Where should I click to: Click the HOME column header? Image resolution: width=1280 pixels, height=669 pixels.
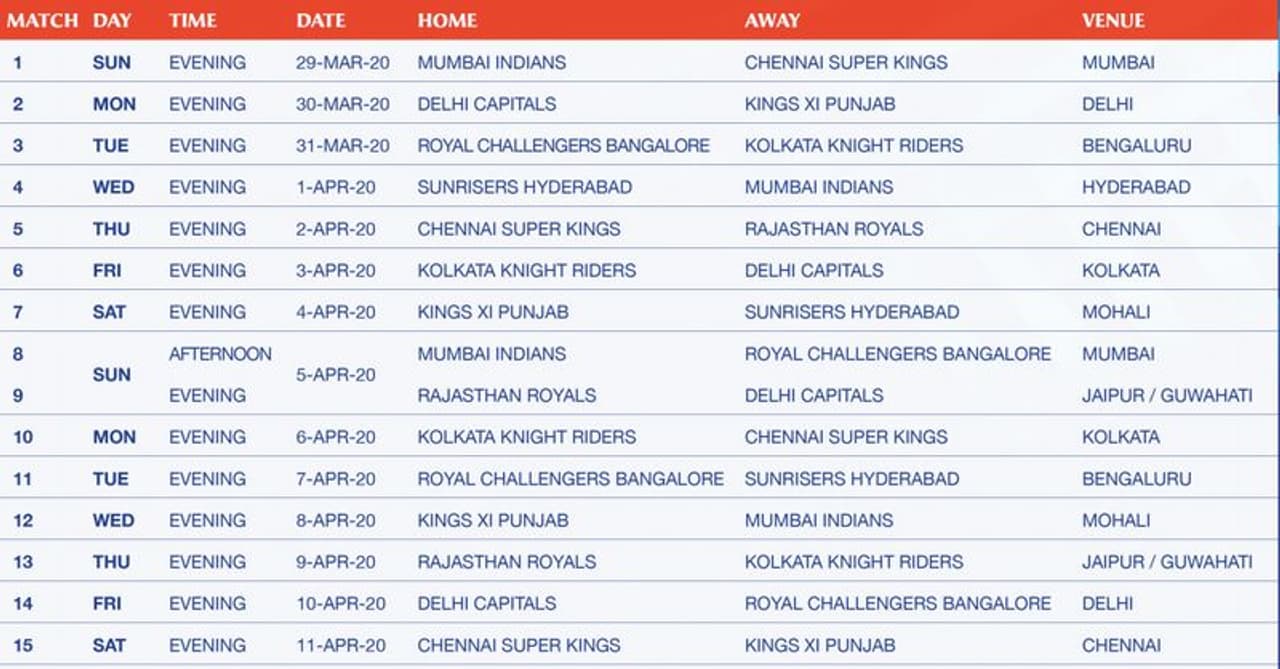tap(447, 20)
